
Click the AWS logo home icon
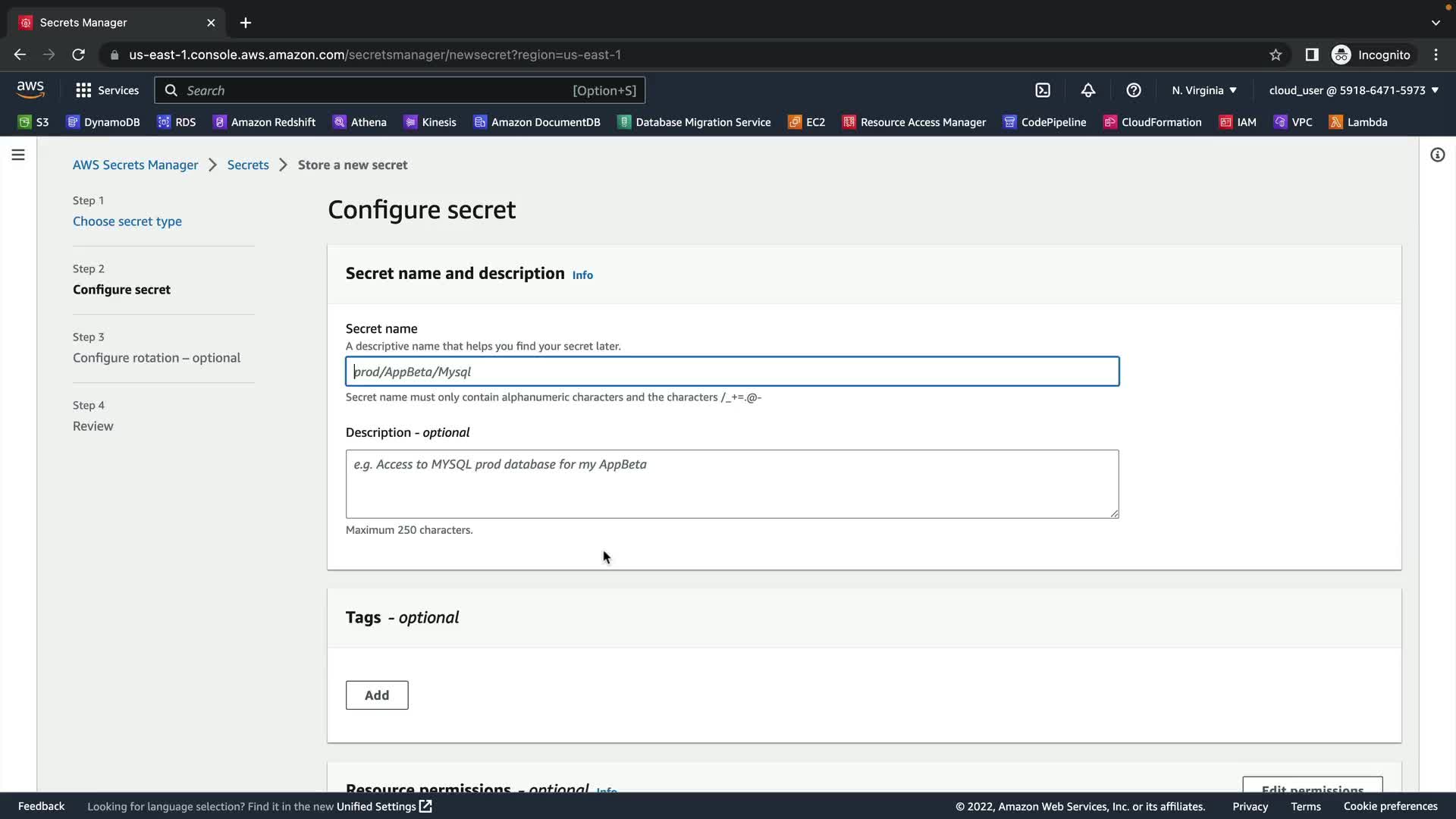coord(30,89)
